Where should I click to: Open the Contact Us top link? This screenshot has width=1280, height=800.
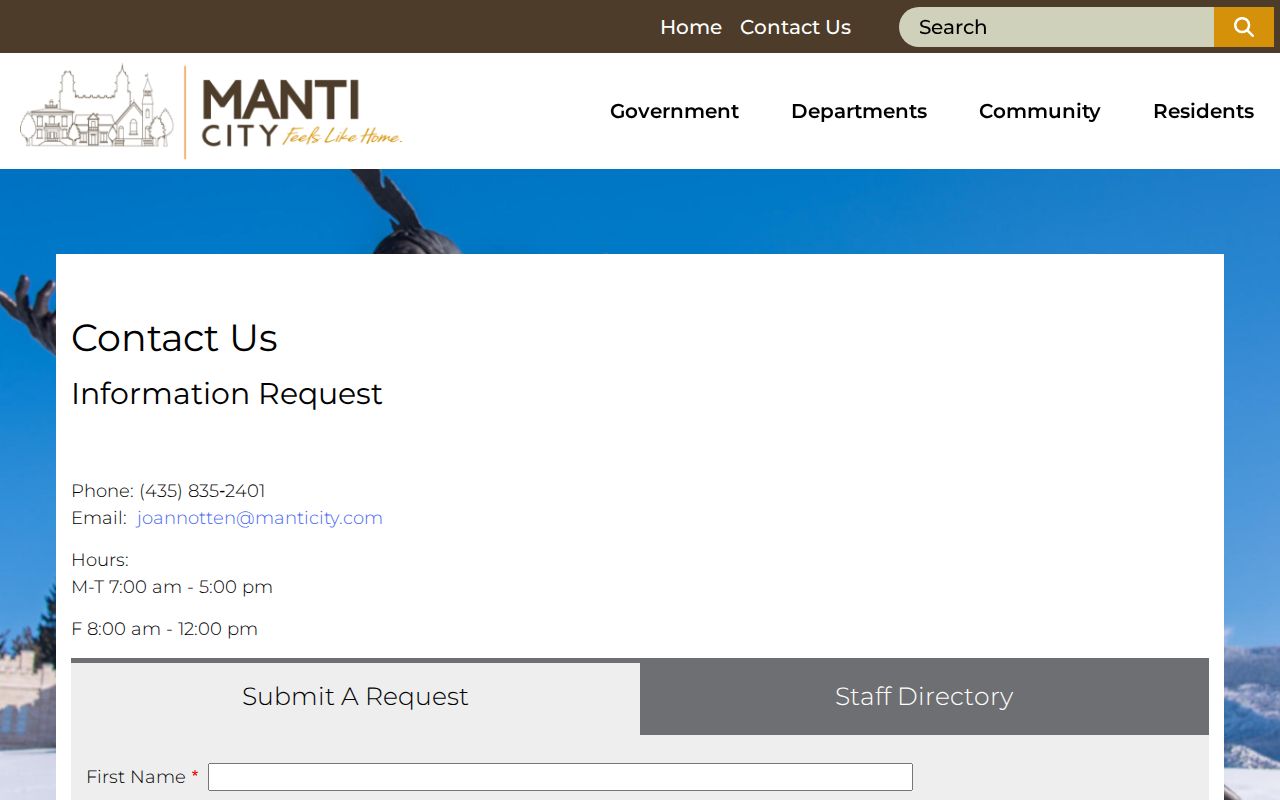tap(795, 27)
